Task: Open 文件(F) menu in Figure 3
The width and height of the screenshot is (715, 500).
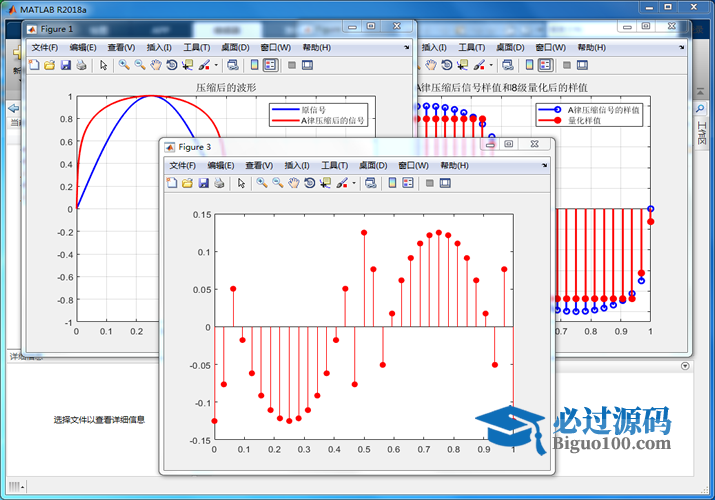Action: (x=182, y=165)
